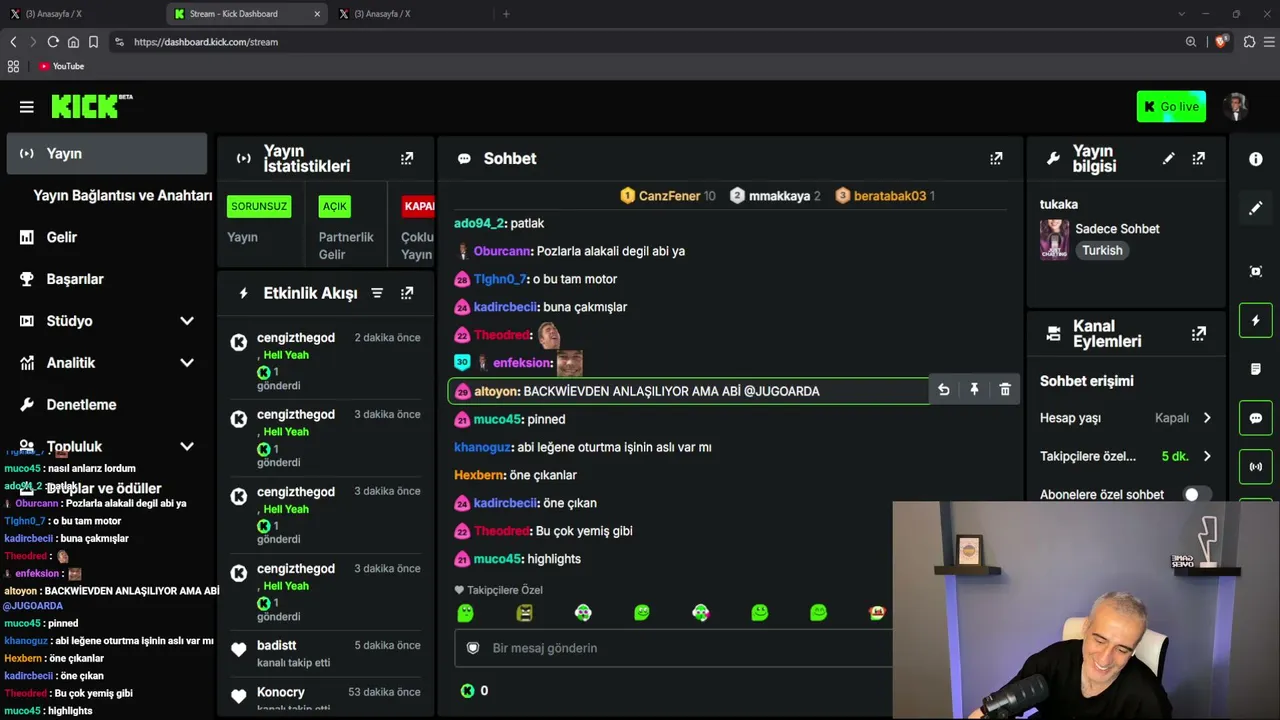Viewport: 1280px width, 720px height.
Task: Focus the Bir mesaj gönderin input field
Action: click(x=675, y=648)
